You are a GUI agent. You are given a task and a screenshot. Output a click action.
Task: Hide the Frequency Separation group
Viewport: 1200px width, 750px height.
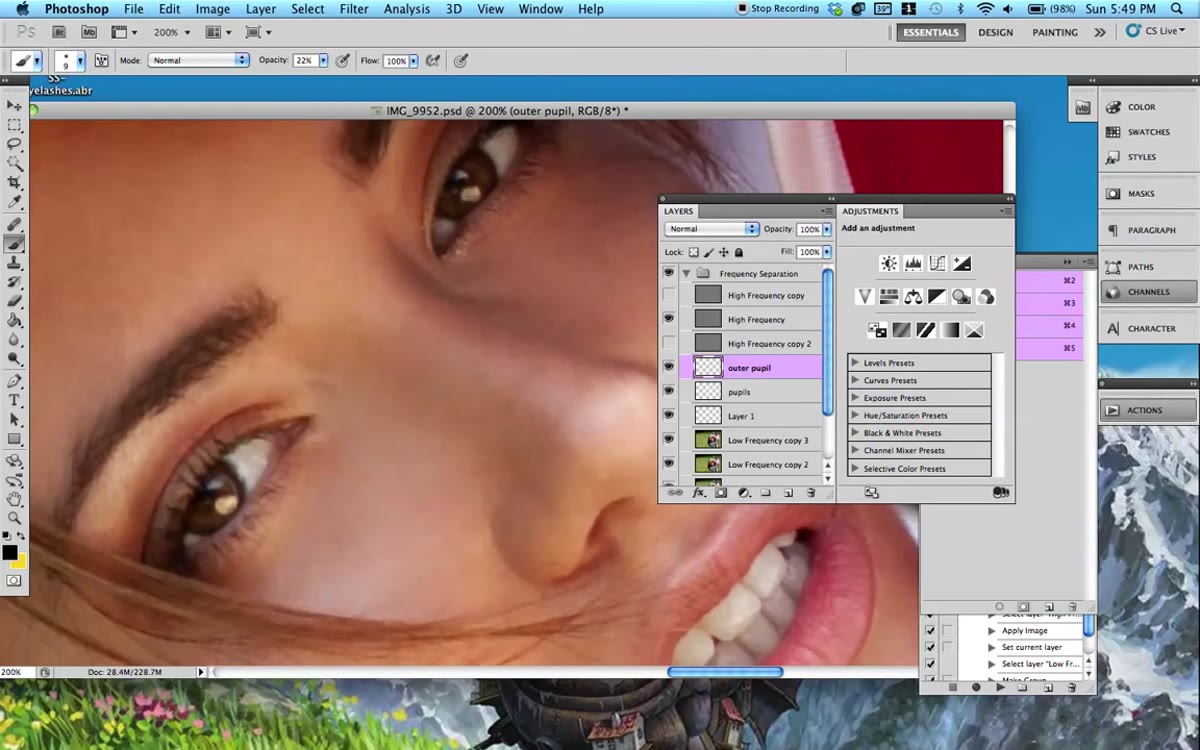[x=668, y=273]
